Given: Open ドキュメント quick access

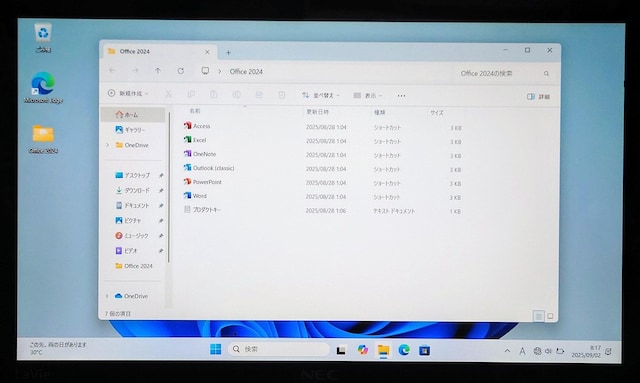Looking at the screenshot, I should tap(133, 205).
